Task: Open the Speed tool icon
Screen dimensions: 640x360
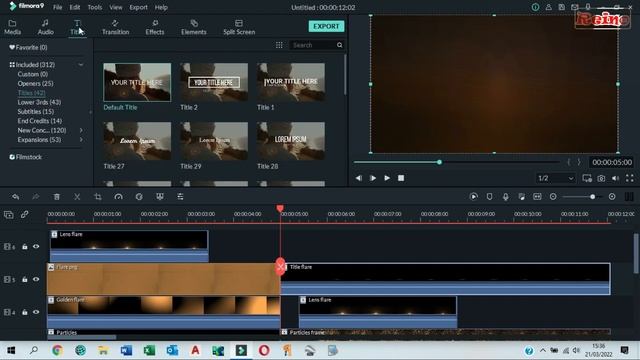Action: pyautogui.click(x=118, y=197)
